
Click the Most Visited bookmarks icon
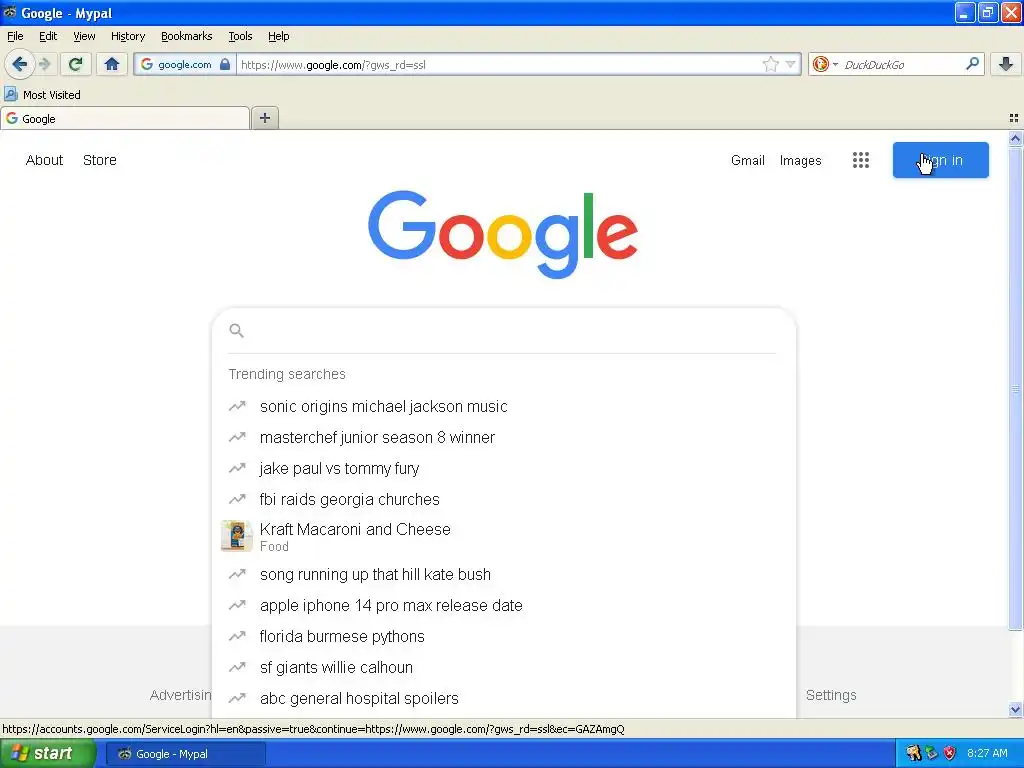pos(11,95)
